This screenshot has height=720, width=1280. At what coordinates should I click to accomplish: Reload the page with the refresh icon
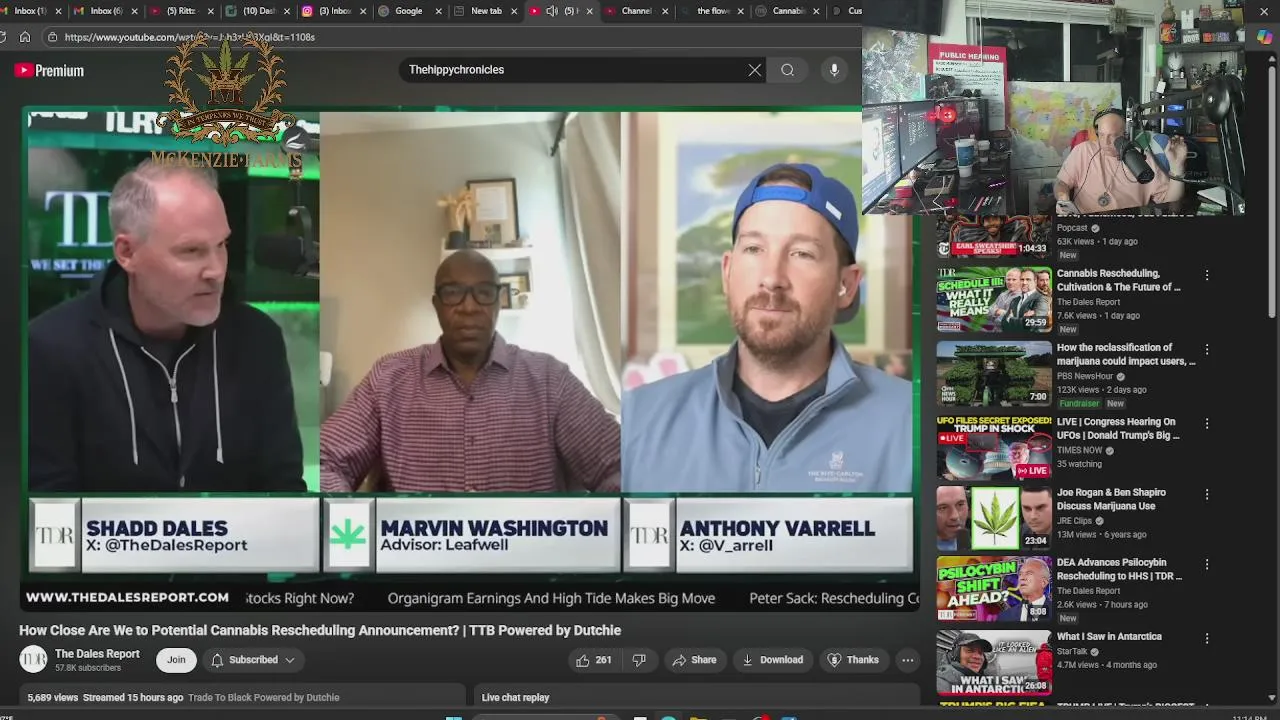point(3,37)
